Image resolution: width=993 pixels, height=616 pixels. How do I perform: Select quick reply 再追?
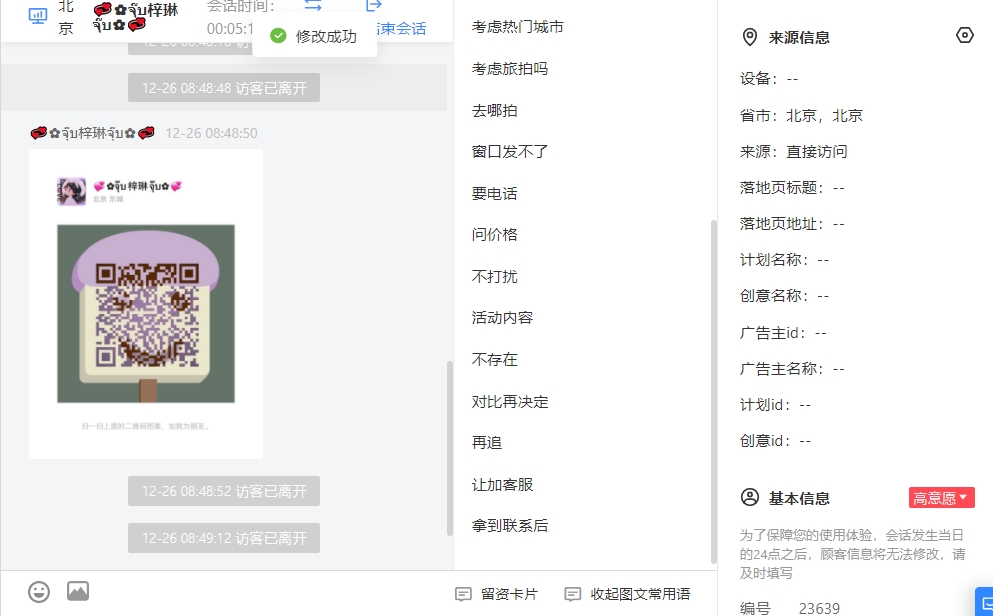[x=487, y=443]
